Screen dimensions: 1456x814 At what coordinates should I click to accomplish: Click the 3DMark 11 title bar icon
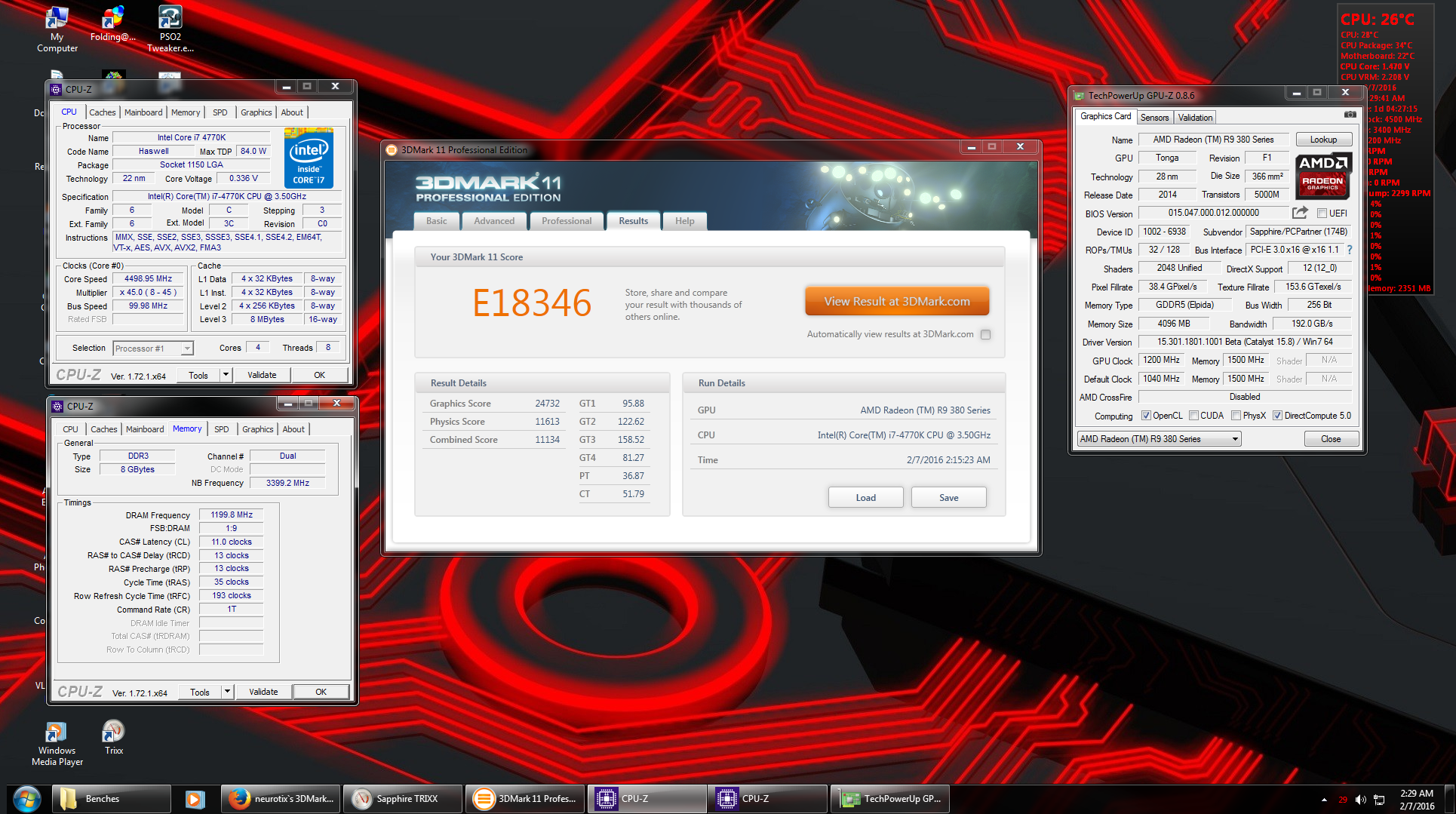[392, 149]
